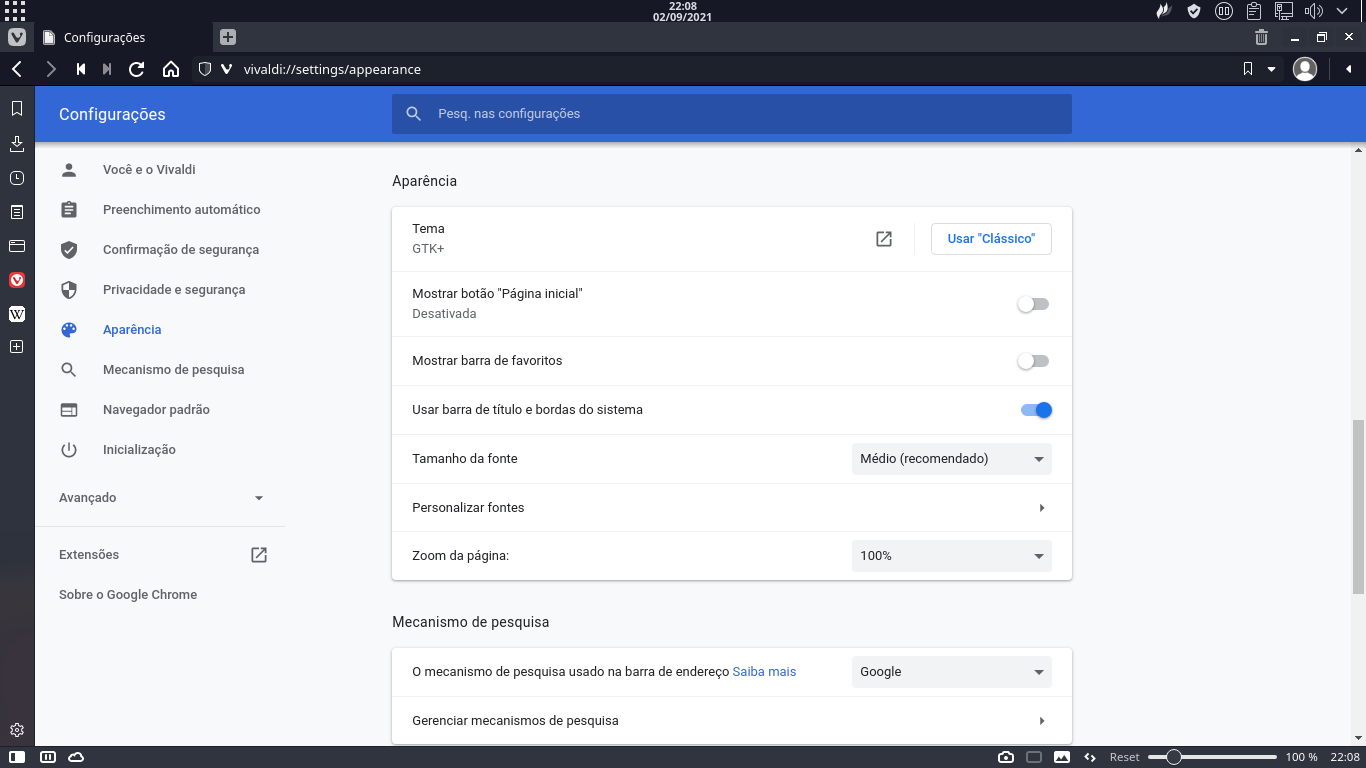The height and width of the screenshot is (768, 1366).
Task: Reset the page zoom
Action: coord(1124,757)
